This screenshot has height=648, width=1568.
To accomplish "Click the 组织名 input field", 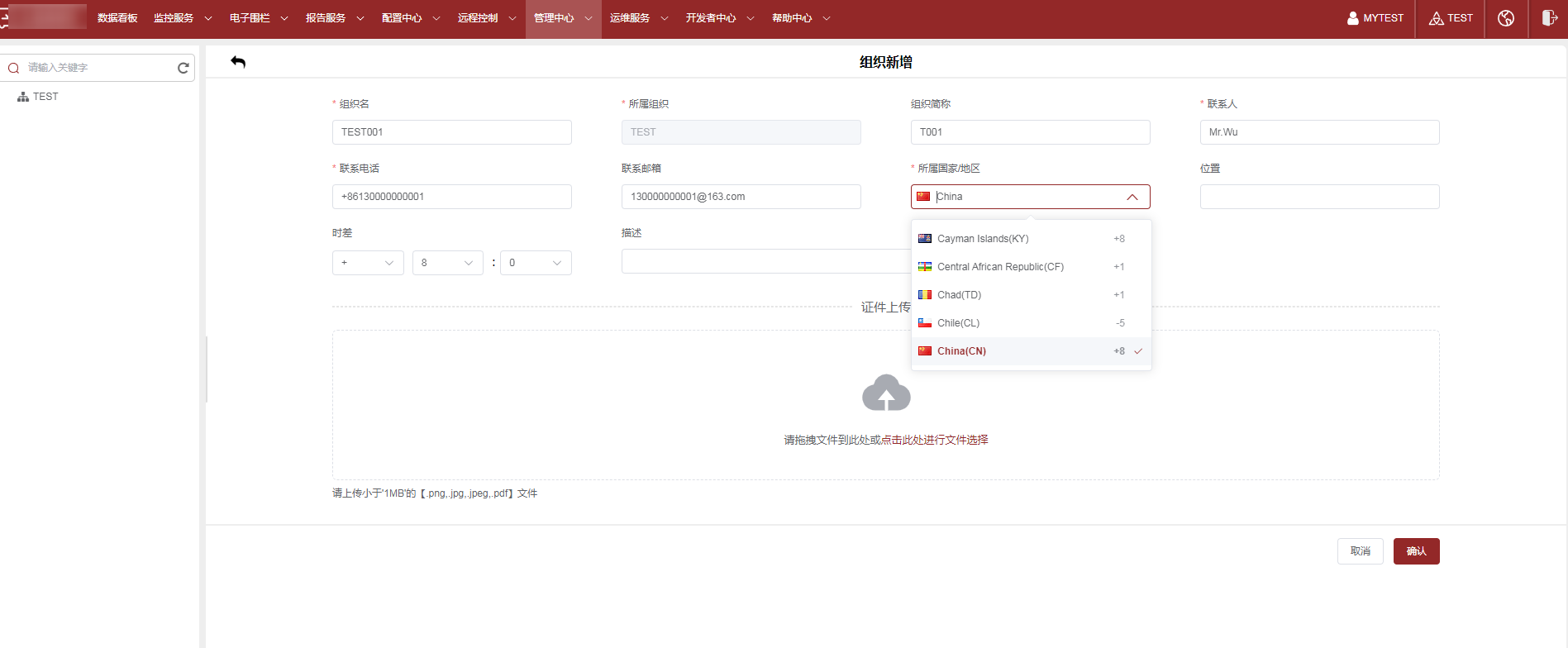I will (x=451, y=132).
